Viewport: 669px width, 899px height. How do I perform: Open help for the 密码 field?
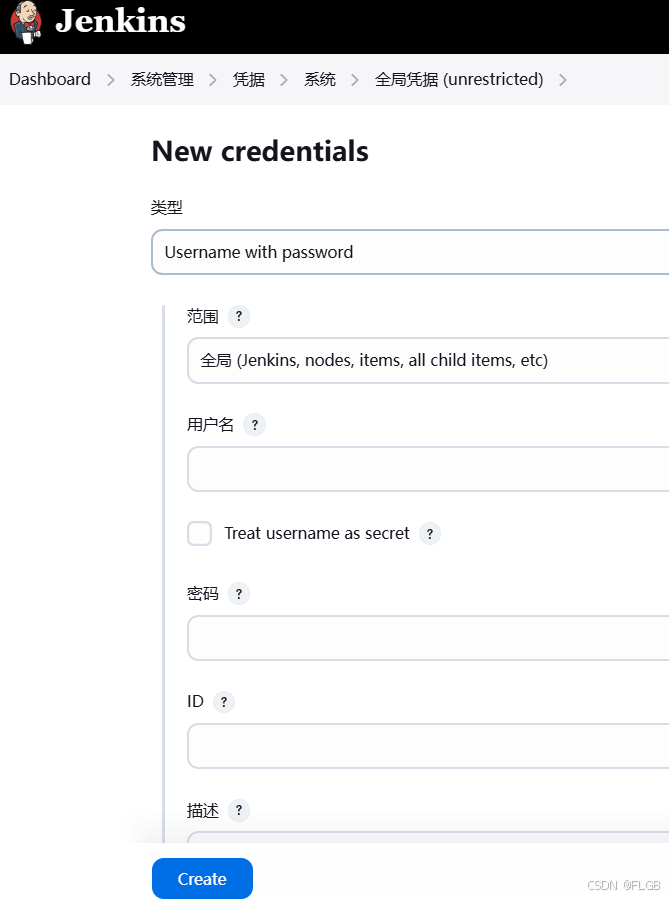point(238,593)
